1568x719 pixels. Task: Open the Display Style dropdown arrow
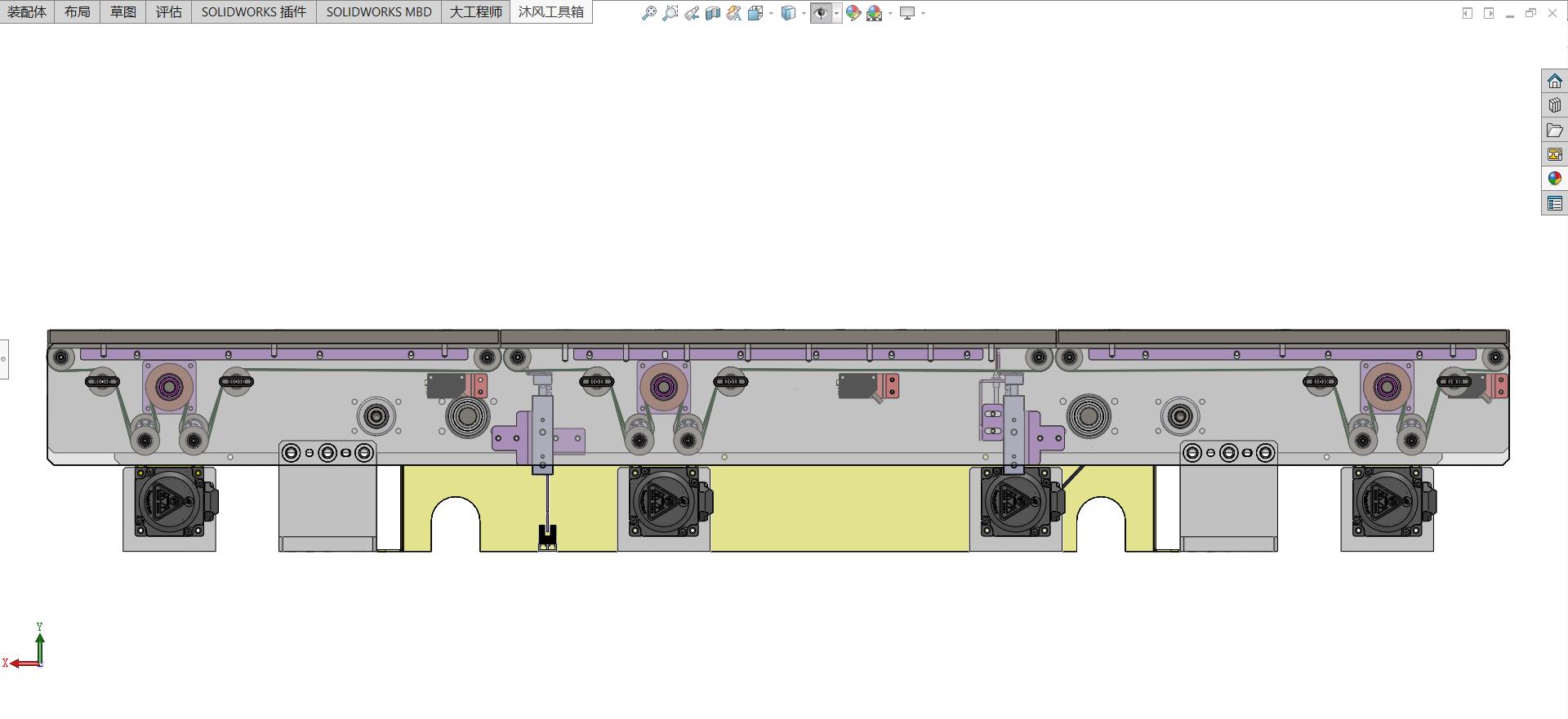click(804, 13)
